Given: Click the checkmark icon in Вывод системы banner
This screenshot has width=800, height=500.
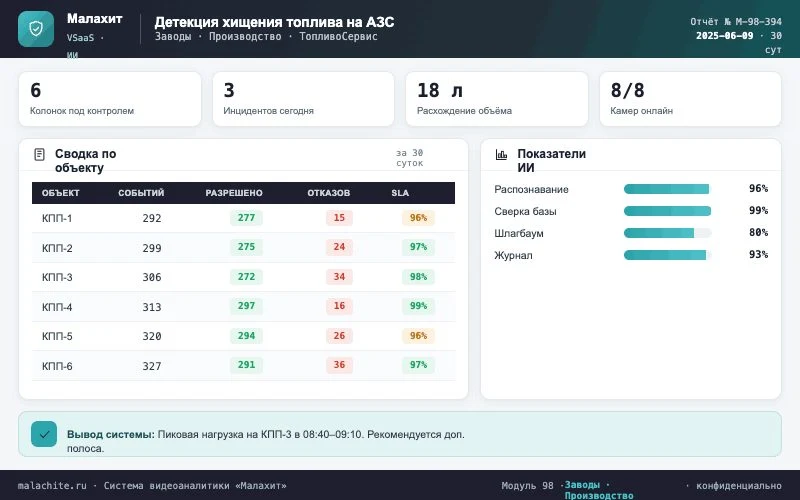Looking at the screenshot, I should coord(44,434).
